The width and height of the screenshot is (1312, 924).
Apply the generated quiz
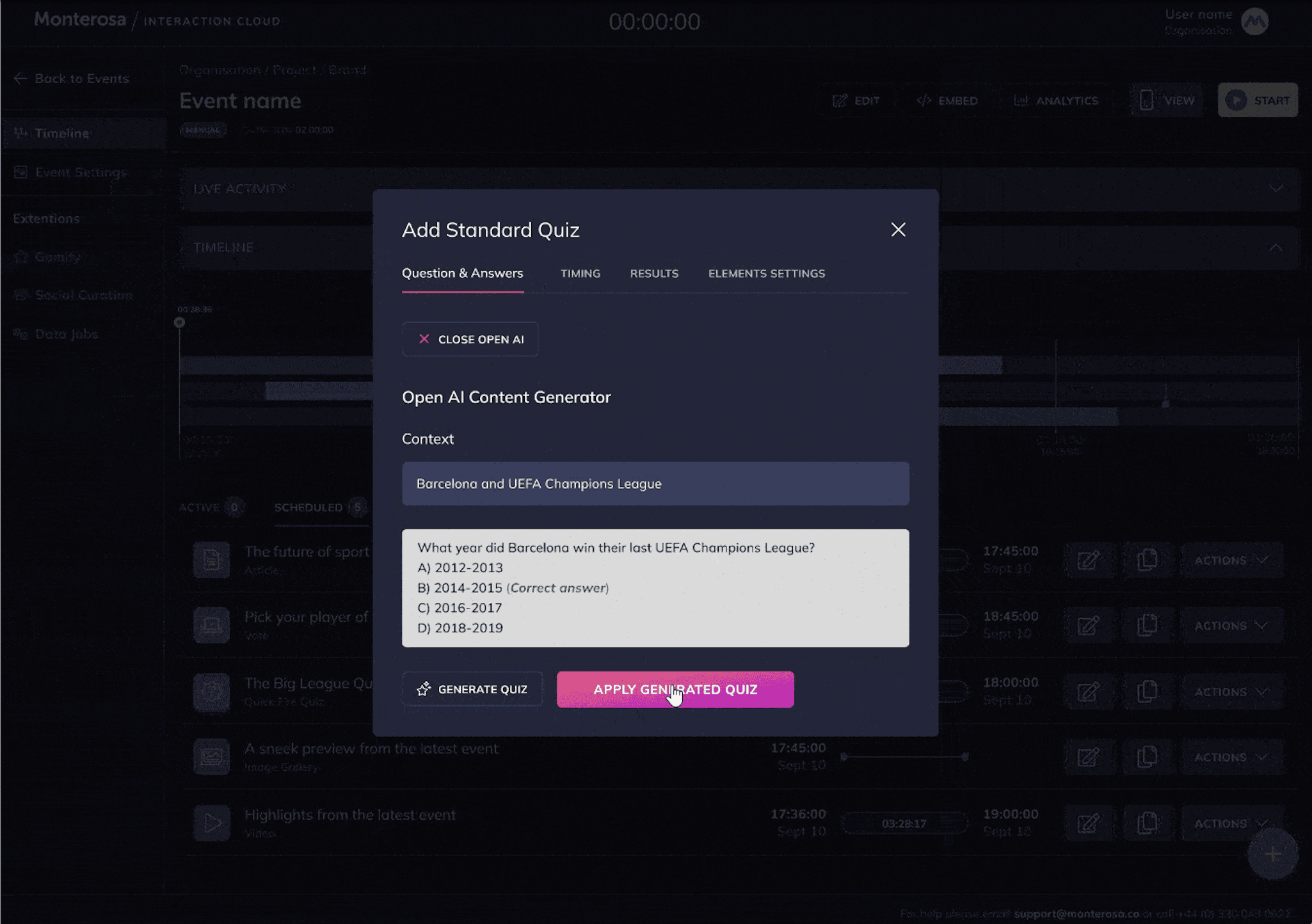(675, 689)
